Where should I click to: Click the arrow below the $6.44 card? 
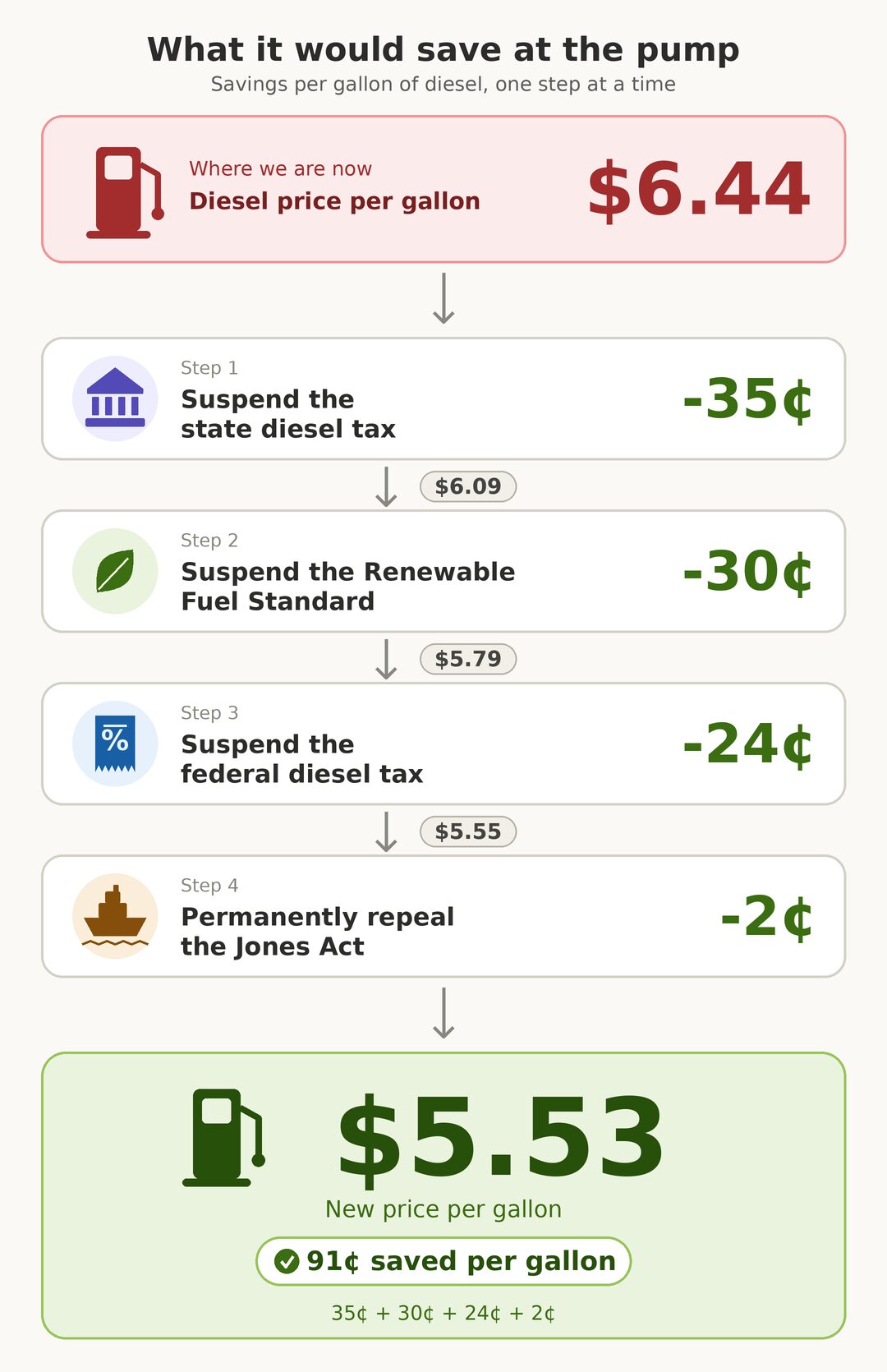[443, 298]
